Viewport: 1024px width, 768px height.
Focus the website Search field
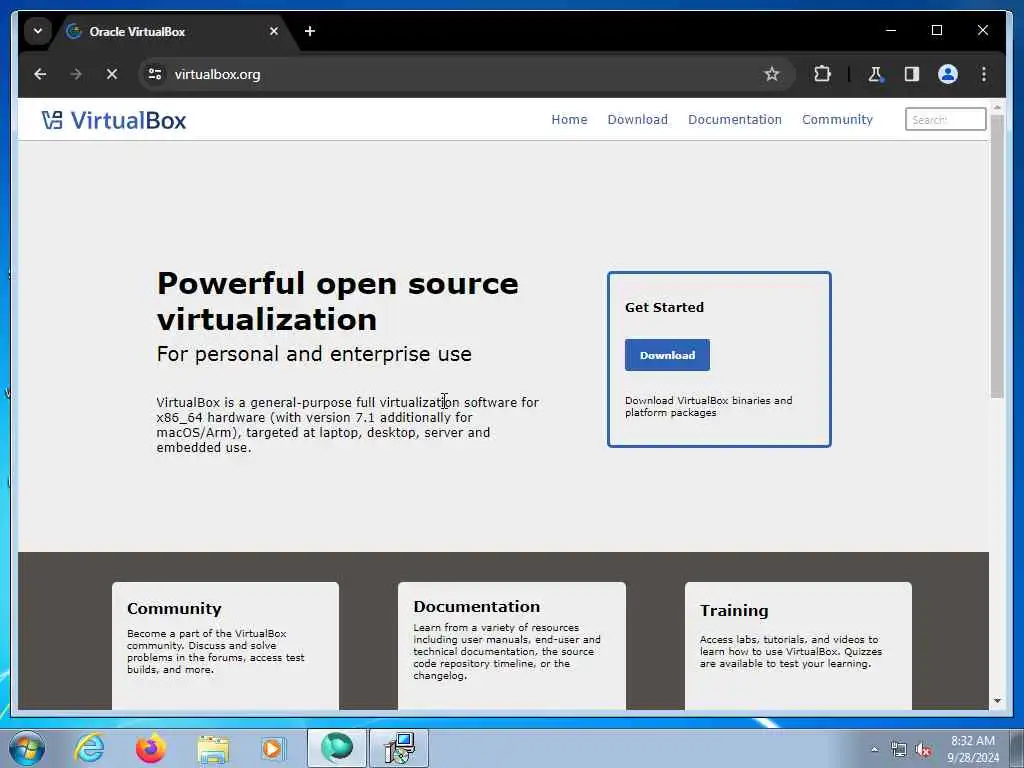pos(945,120)
